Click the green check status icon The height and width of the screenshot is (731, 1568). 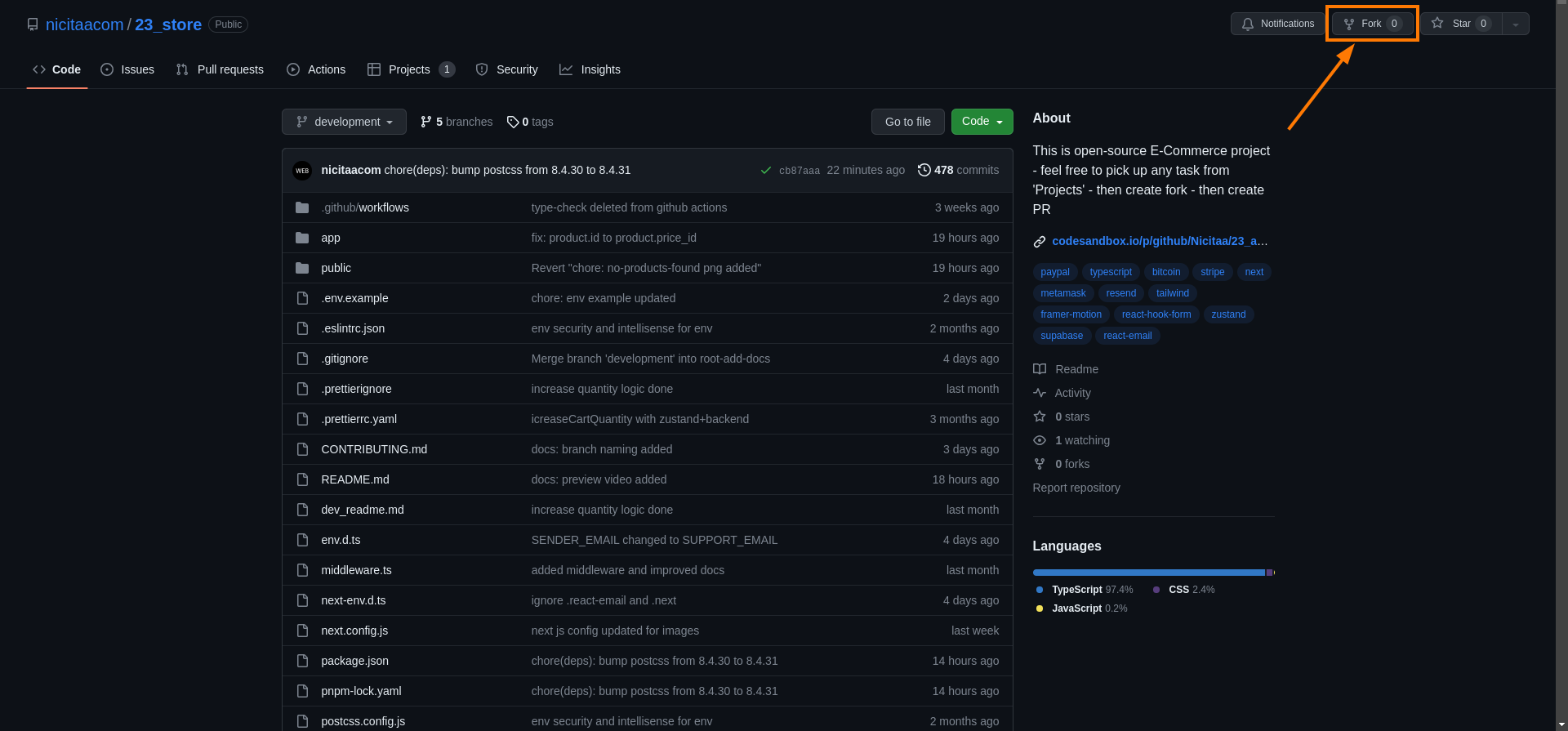(x=766, y=171)
